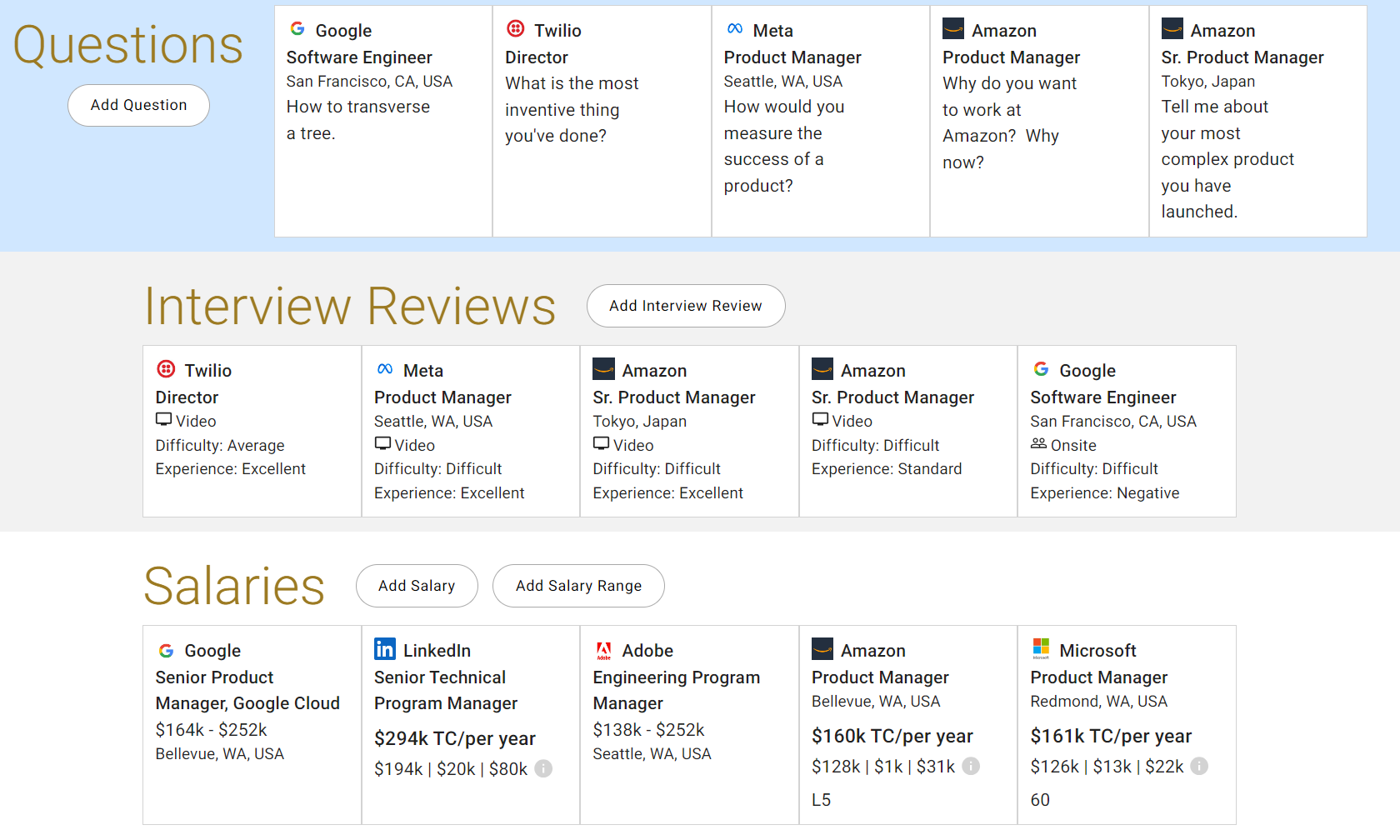Click the Add Salary button

pyautogui.click(x=417, y=586)
